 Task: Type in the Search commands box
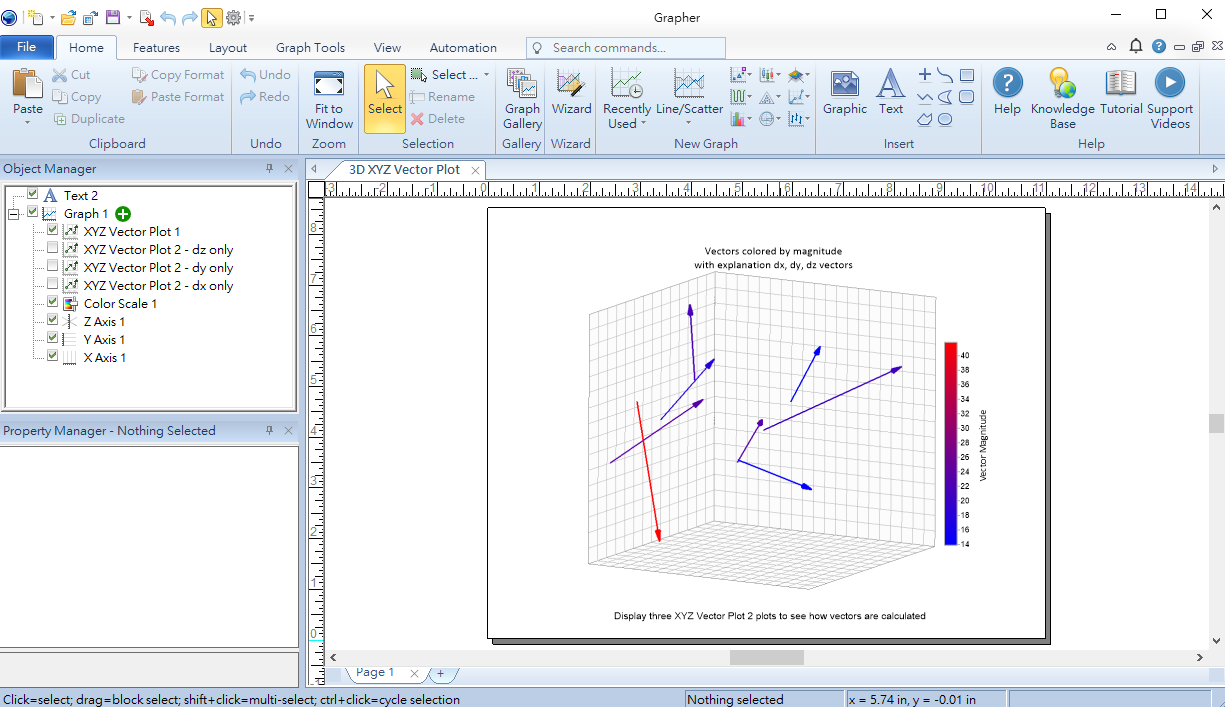(x=635, y=48)
